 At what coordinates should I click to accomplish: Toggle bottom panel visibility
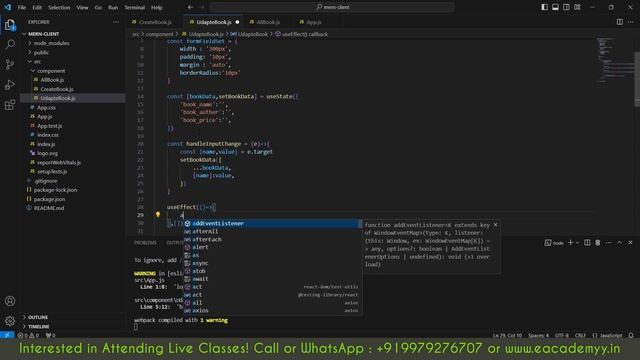click(556, 7)
